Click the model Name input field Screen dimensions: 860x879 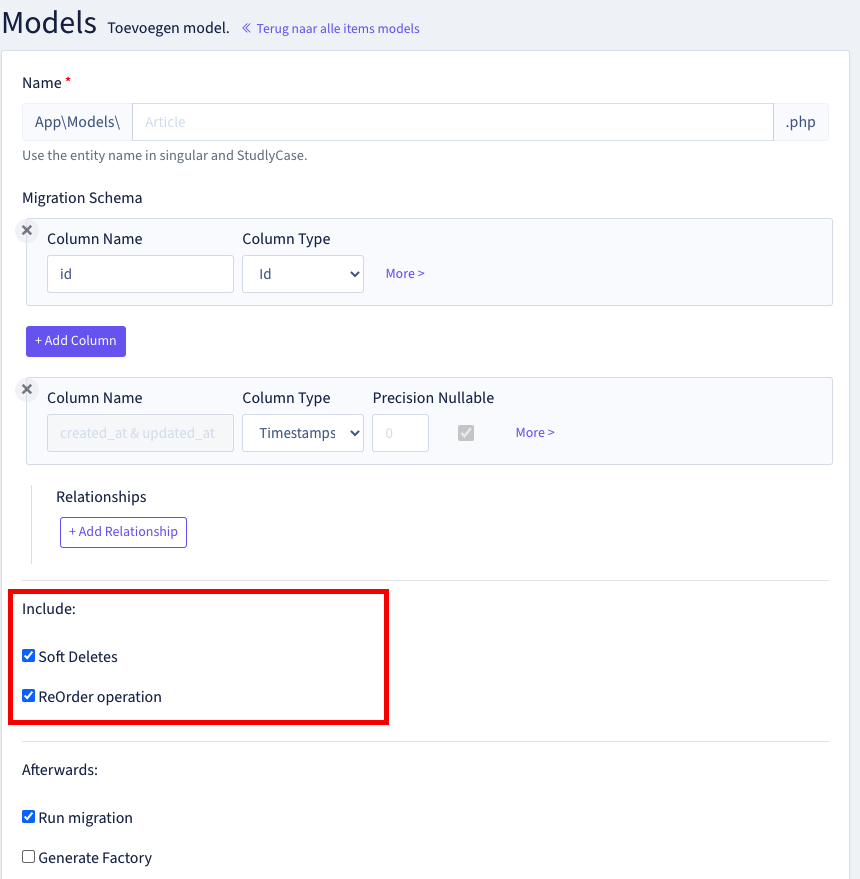click(452, 122)
